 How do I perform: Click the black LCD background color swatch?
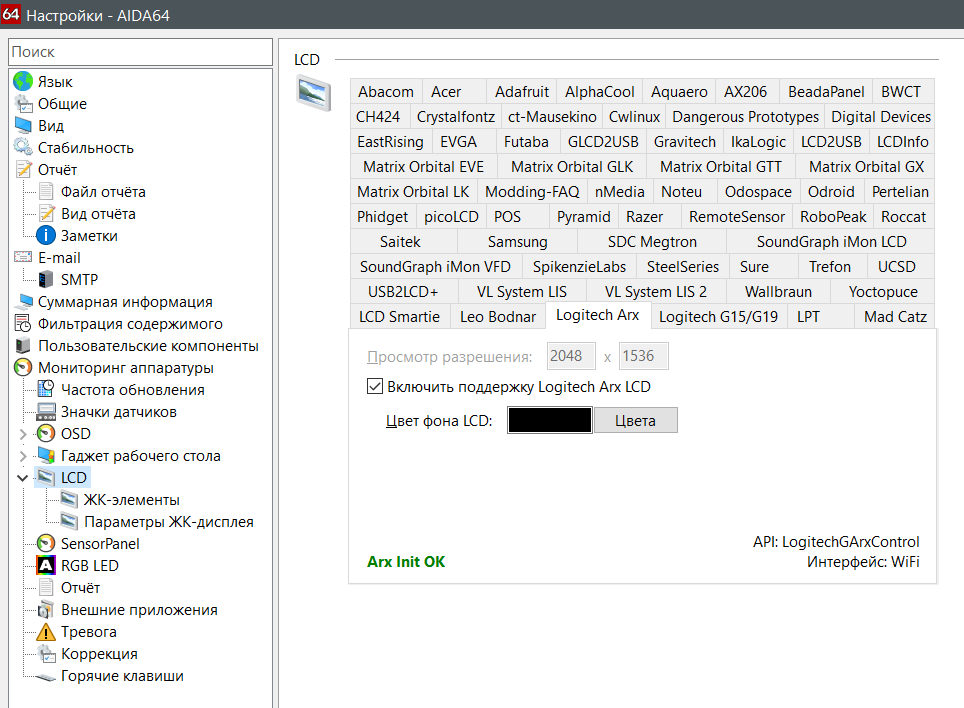[550, 420]
